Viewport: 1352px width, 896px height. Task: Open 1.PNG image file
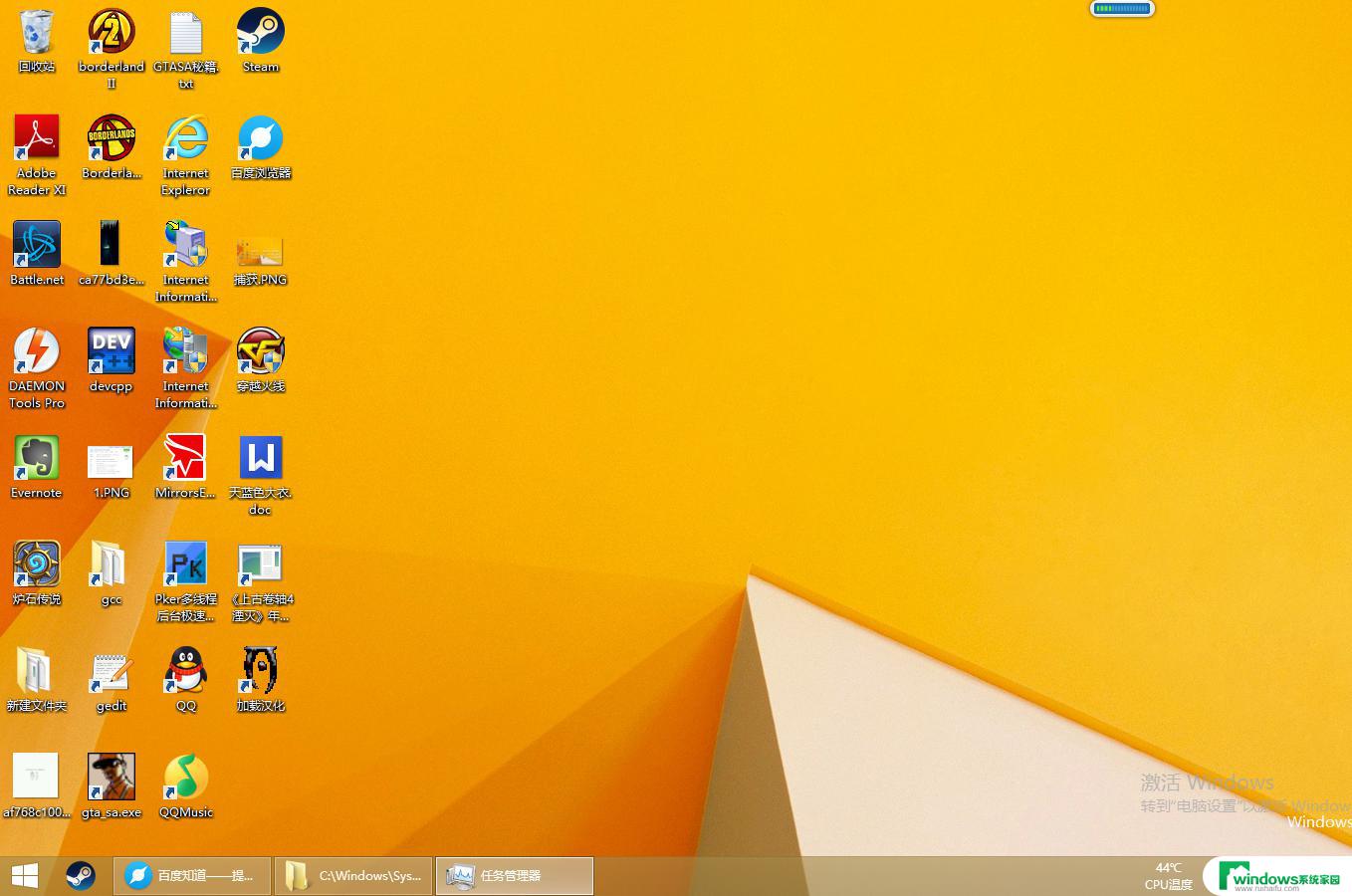tap(112, 472)
